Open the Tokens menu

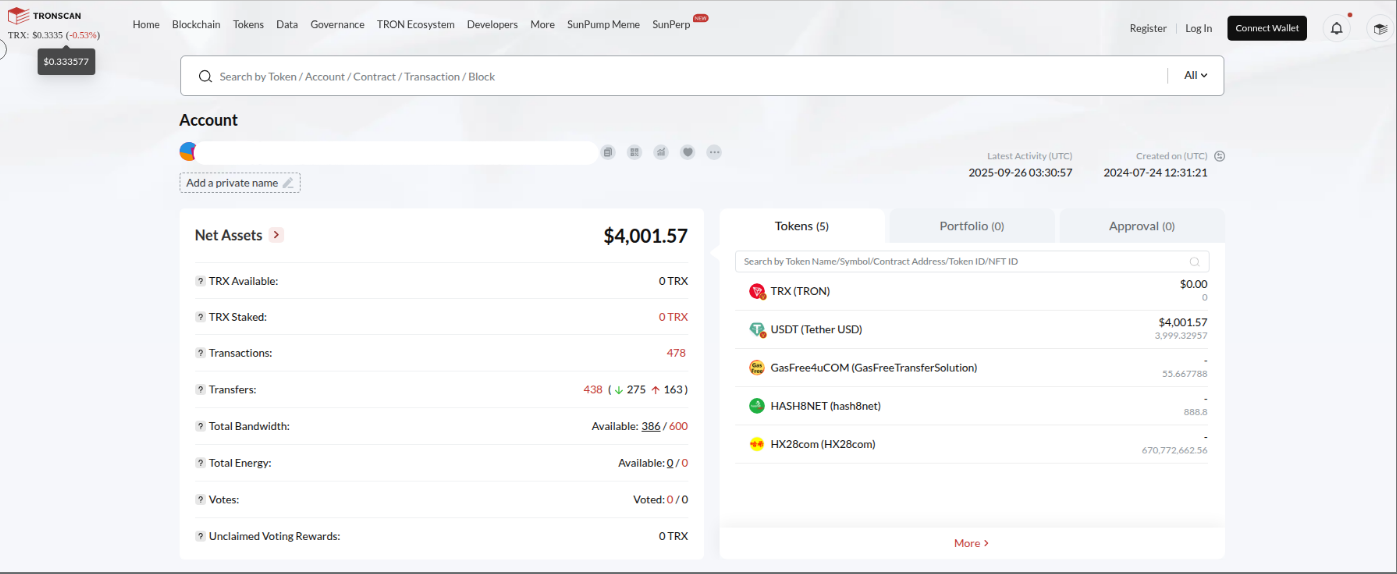249,24
